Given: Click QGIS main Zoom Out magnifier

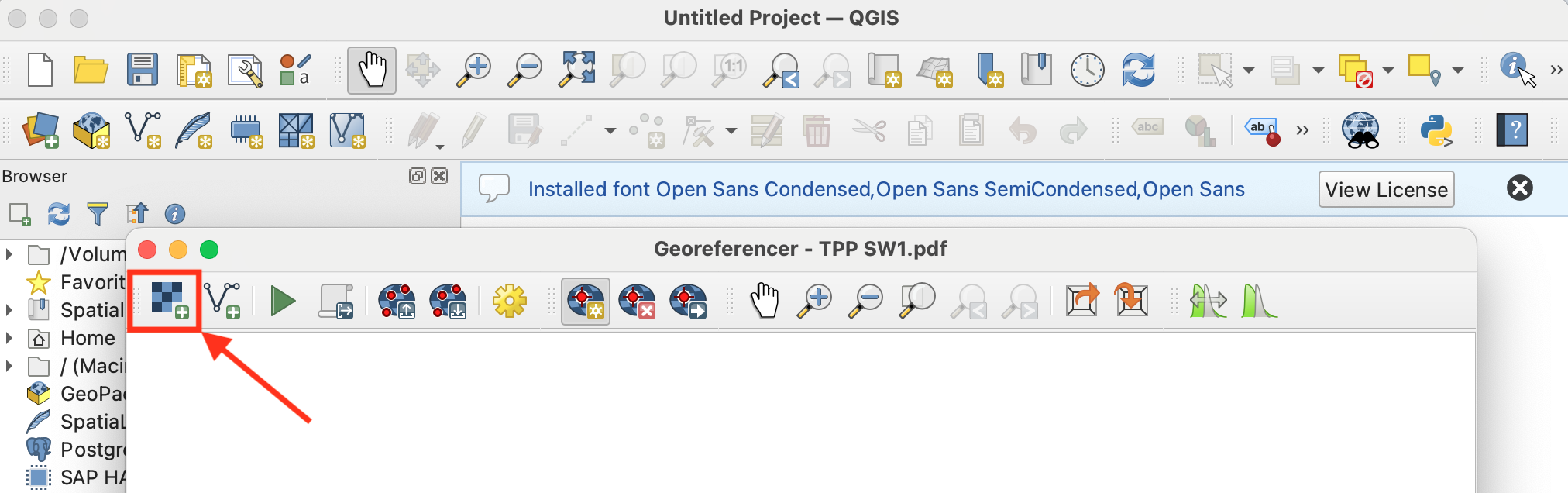Looking at the screenshot, I should (x=524, y=70).
